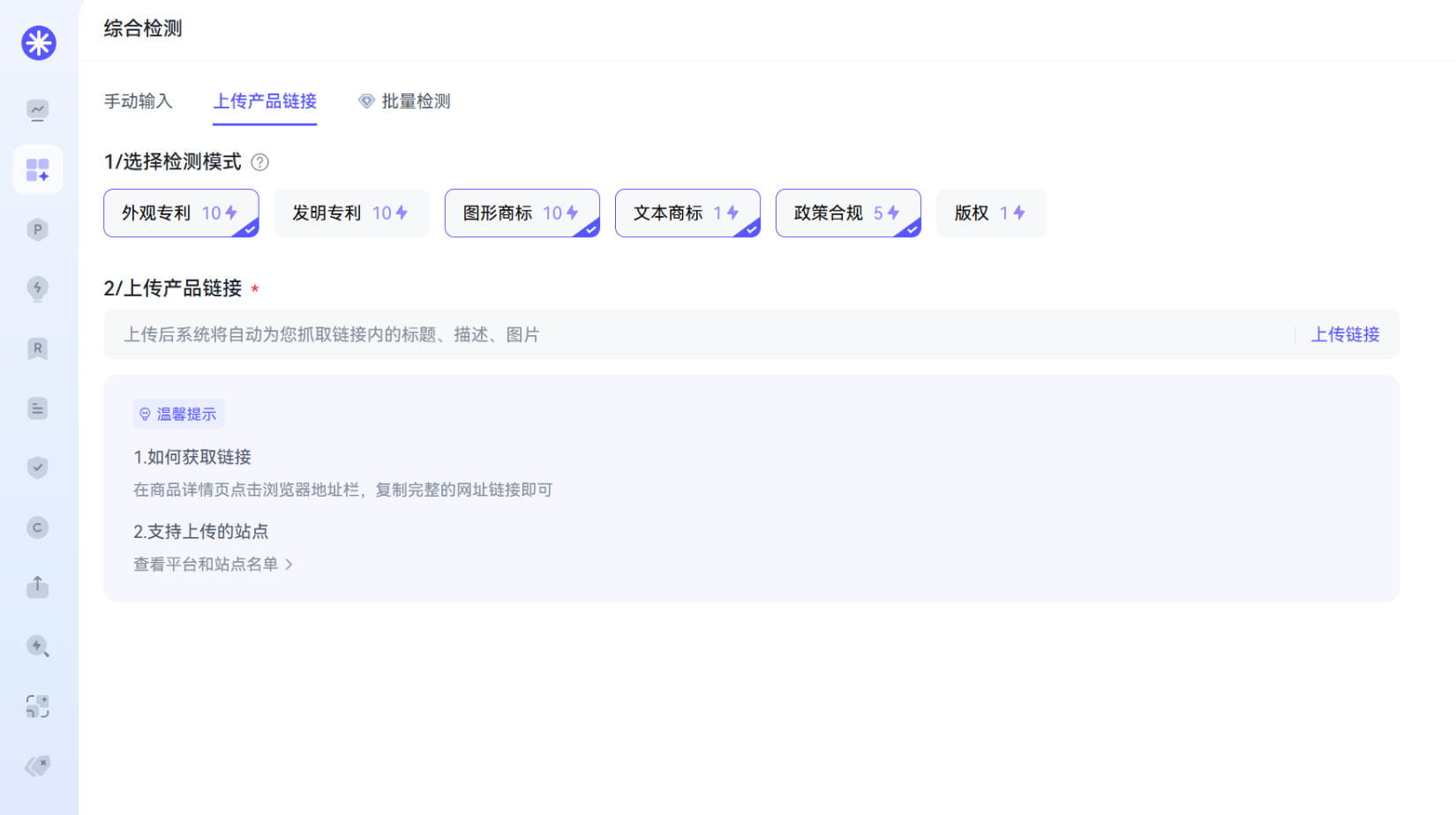Open the shield checkmark sidebar icon
Viewport: 1456px width, 815px height.
[37, 467]
